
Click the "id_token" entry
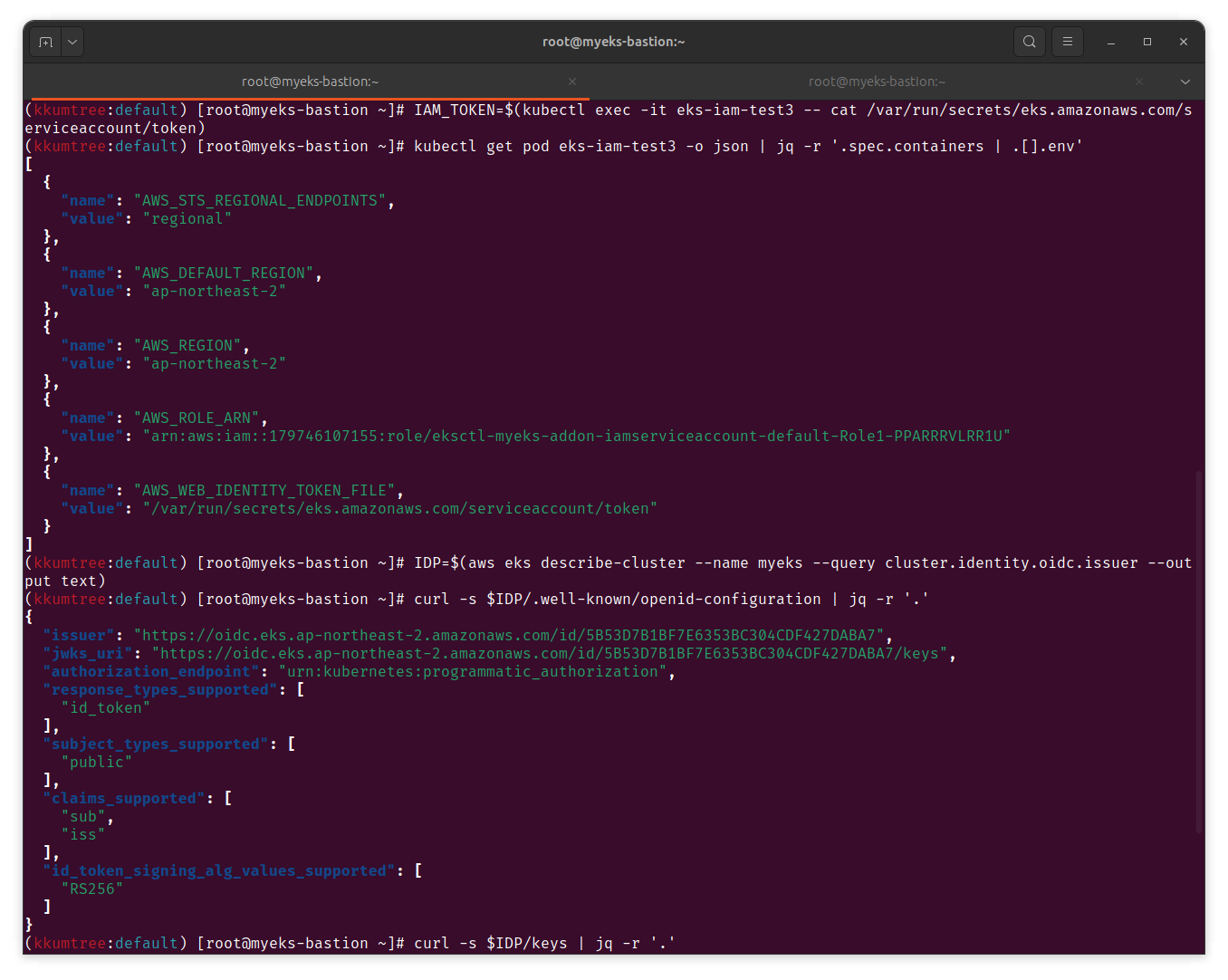point(106,708)
